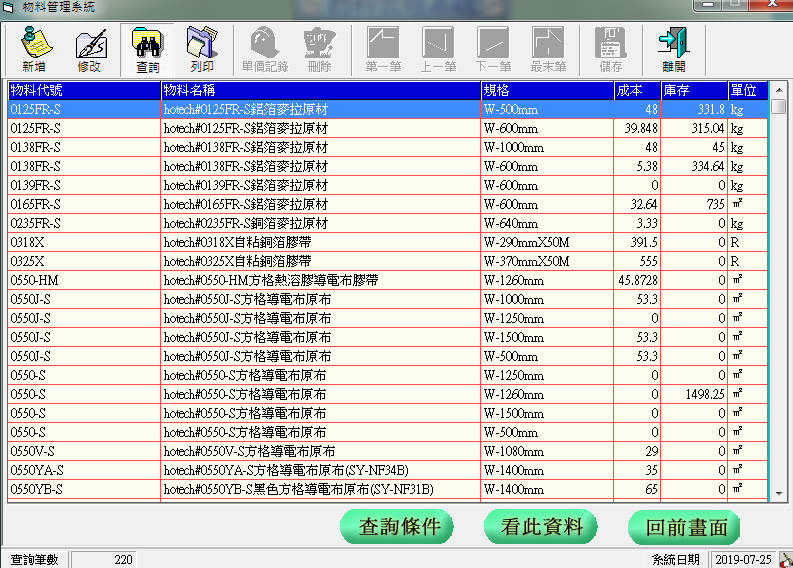This screenshot has width=793, height=568.
Task: Click the 回前畫面 green button
Action: [684, 527]
